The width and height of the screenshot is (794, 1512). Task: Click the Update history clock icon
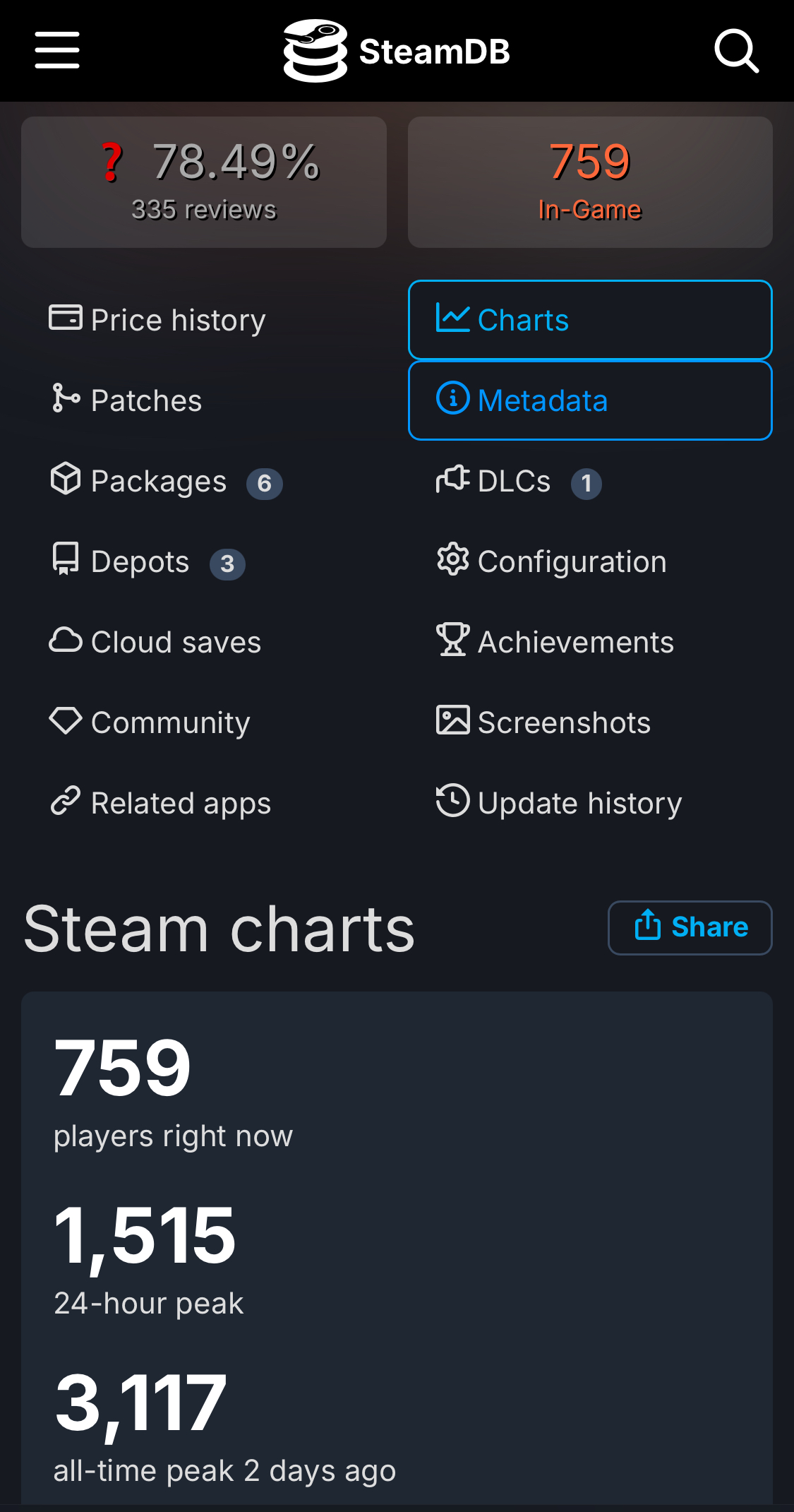point(452,801)
